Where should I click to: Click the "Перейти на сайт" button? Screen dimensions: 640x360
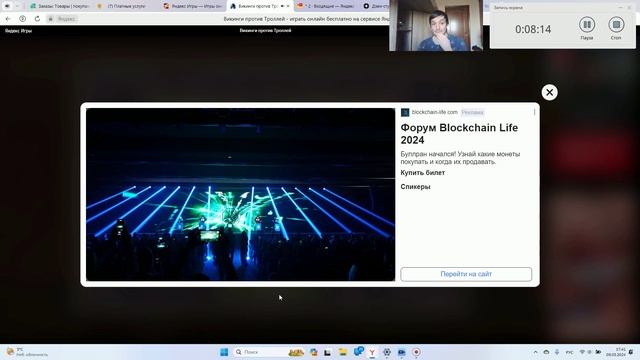point(466,274)
